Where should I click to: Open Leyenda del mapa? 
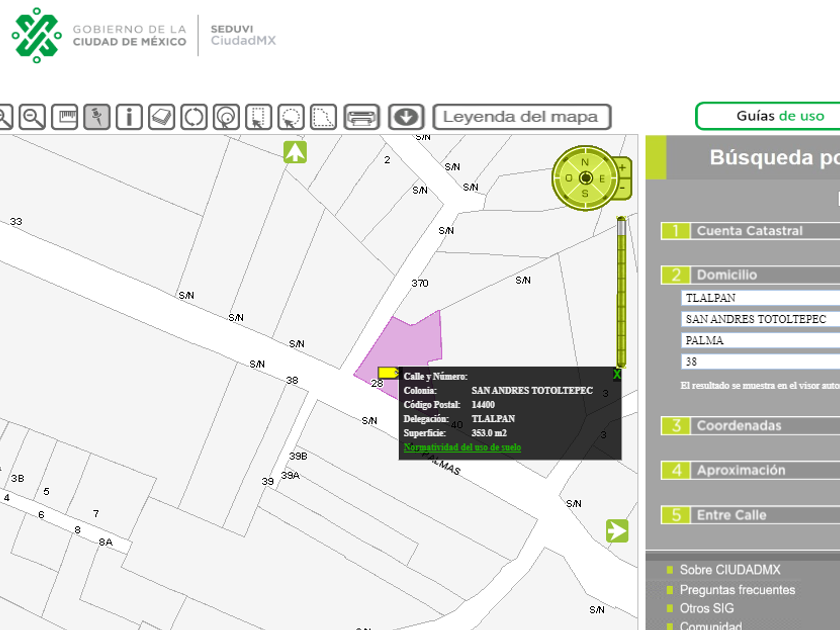pos(521,117)
